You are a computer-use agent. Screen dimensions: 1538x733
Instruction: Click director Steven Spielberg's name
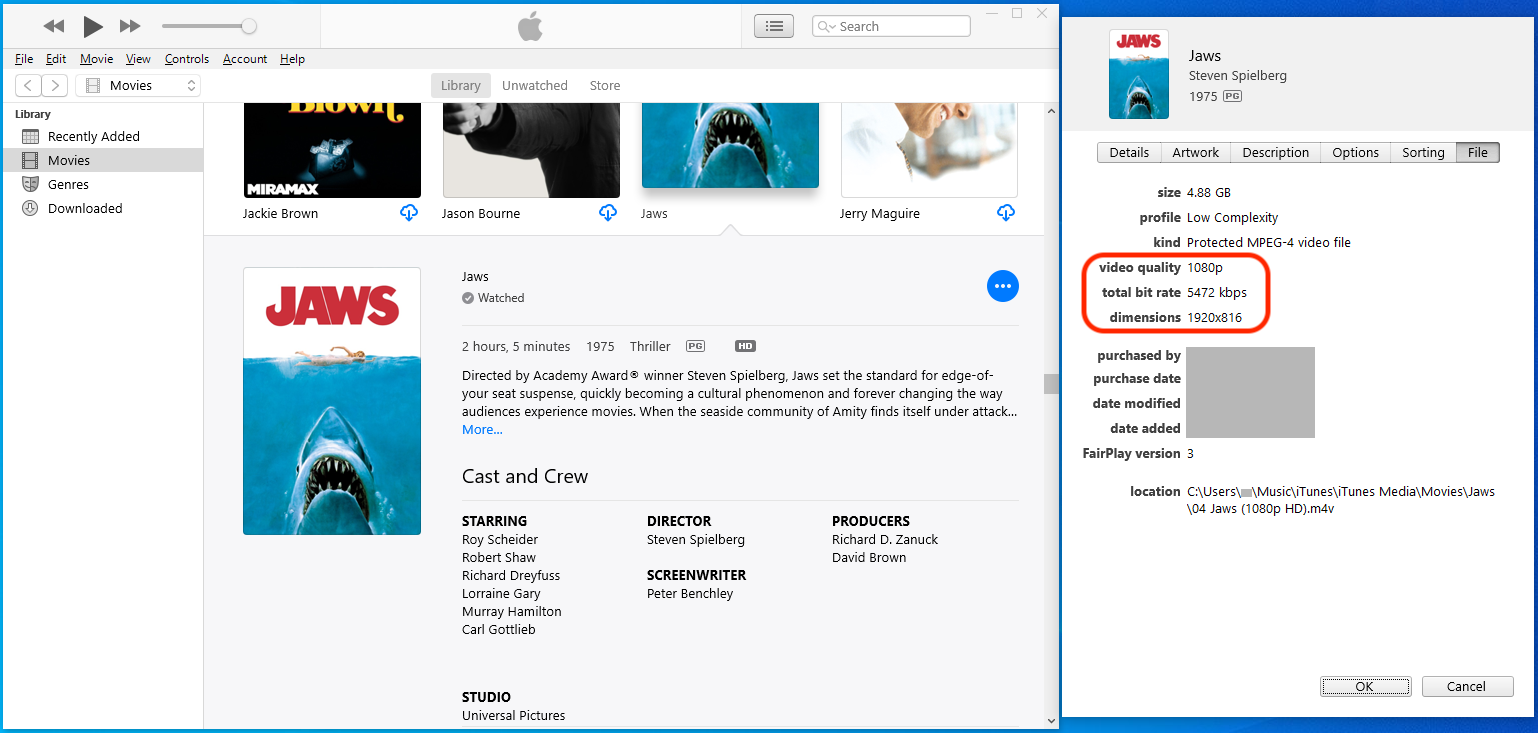pos(696,540)
